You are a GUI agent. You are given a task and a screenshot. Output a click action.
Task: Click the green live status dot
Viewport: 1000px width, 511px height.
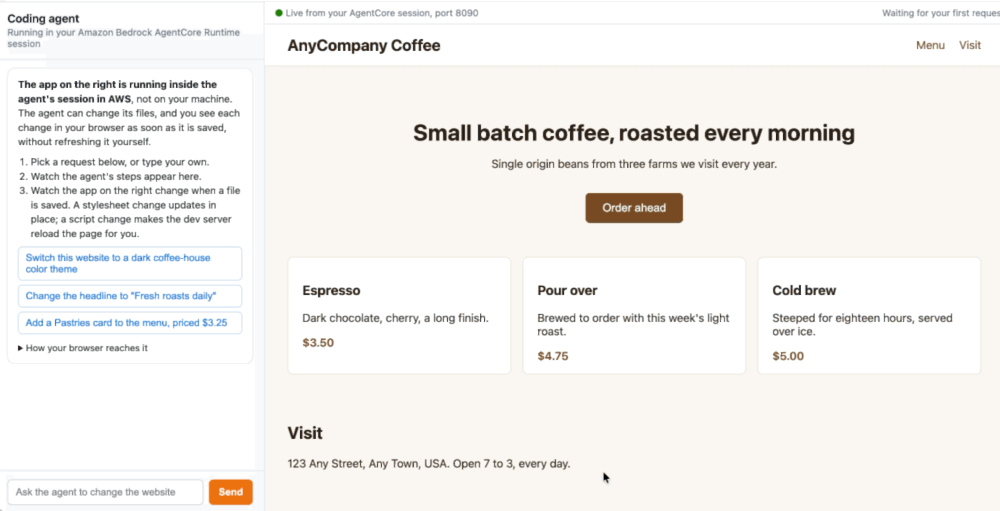pos(279,13)
